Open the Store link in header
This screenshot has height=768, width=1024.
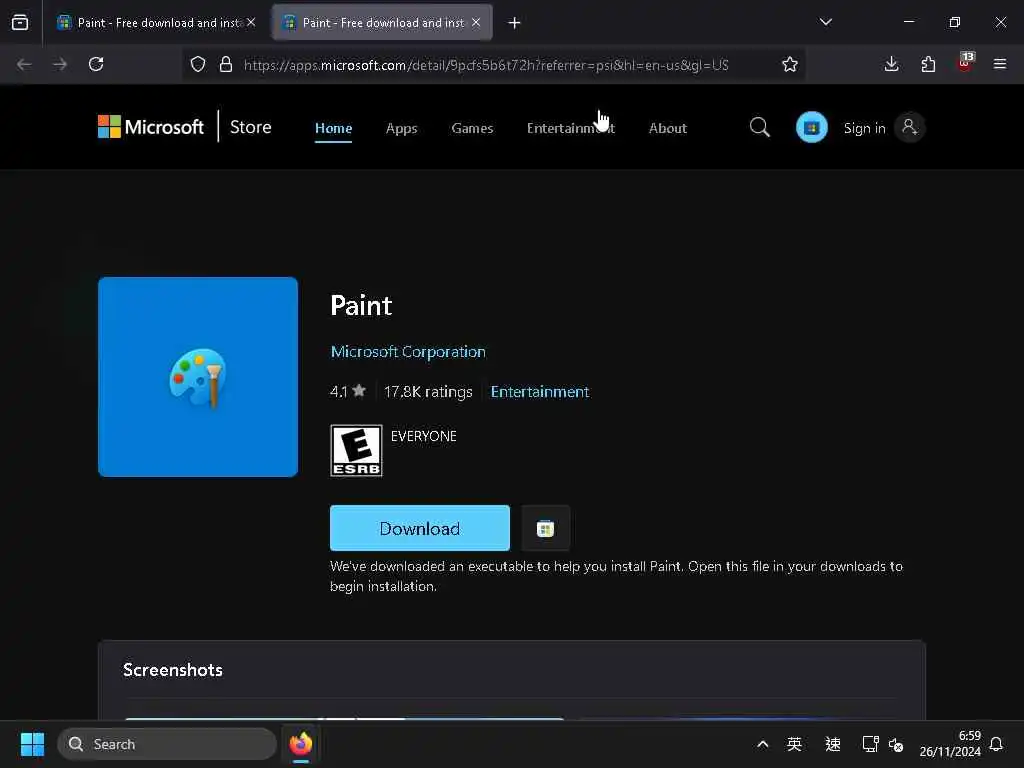pos(251,127)
